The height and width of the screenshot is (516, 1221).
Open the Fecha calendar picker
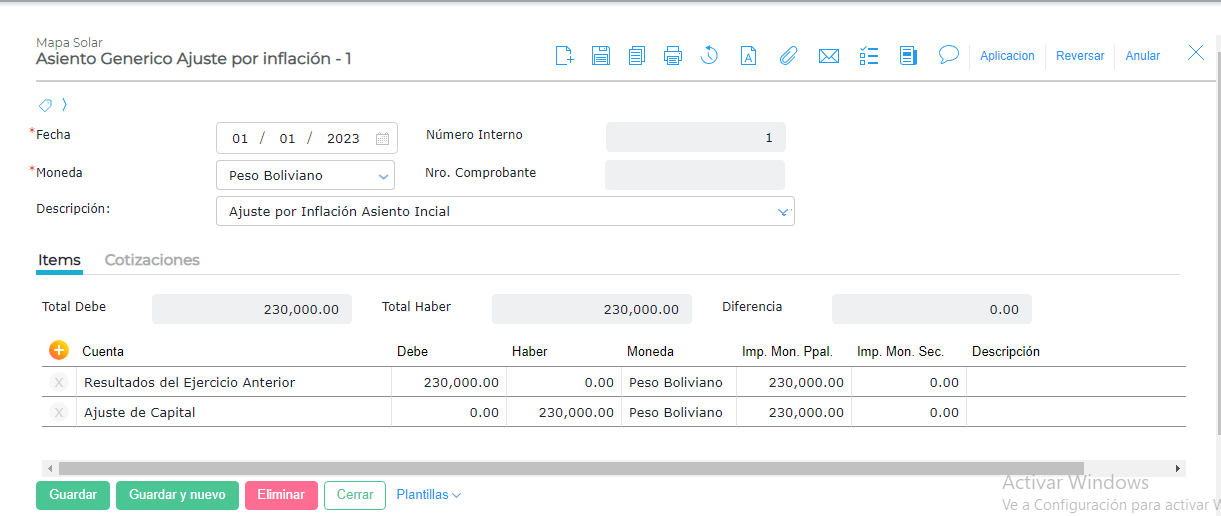pyautogui.click(x=382, y=139)
